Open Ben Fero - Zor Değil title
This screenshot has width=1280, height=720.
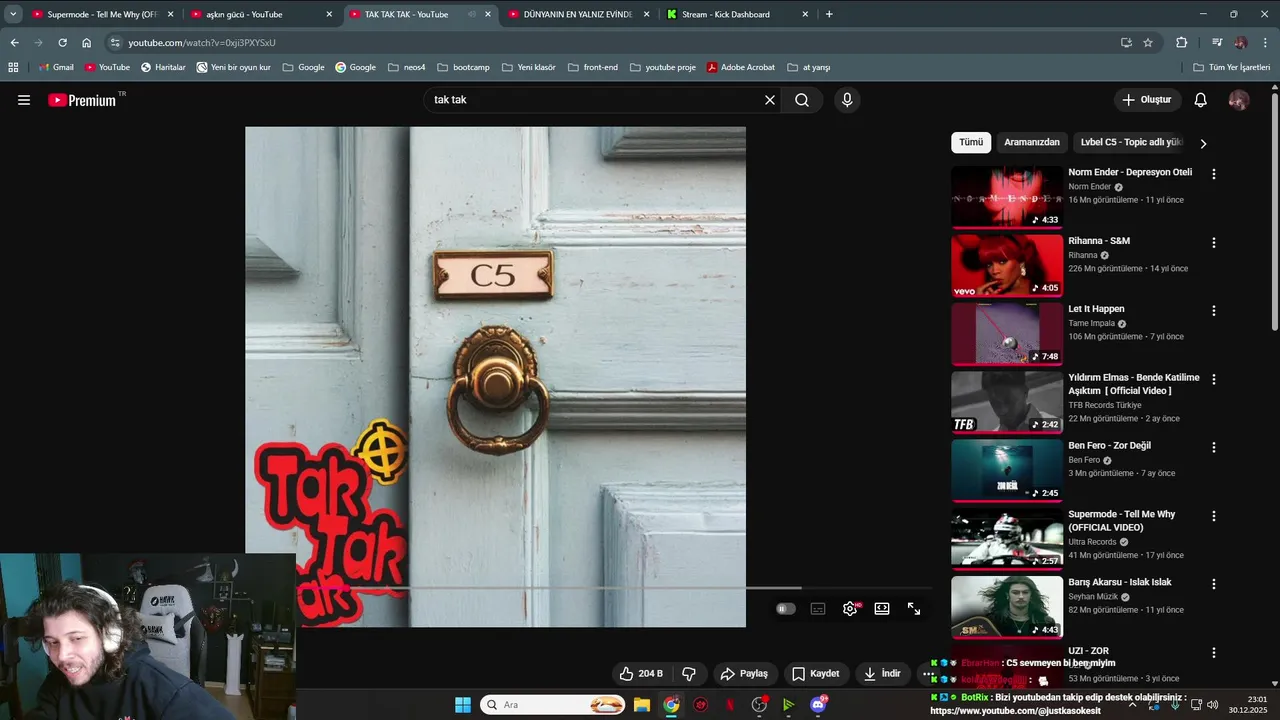(1109, 446)
